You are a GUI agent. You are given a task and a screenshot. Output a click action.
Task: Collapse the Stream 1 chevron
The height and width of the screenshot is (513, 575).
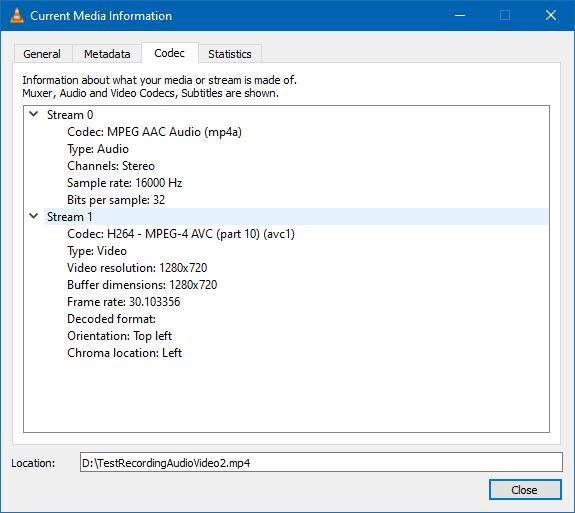coord(34,216)
